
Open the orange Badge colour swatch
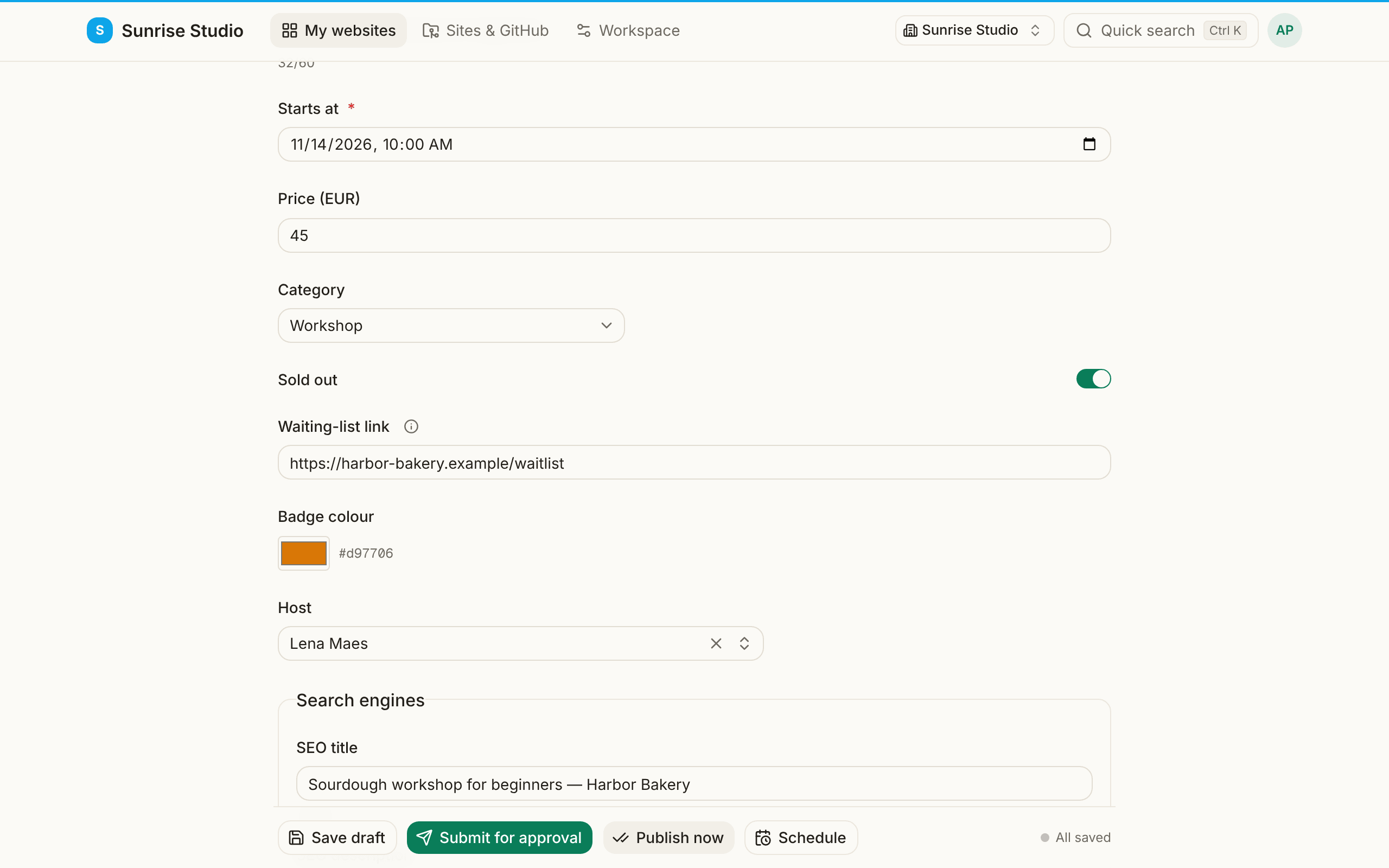(304, 553)
